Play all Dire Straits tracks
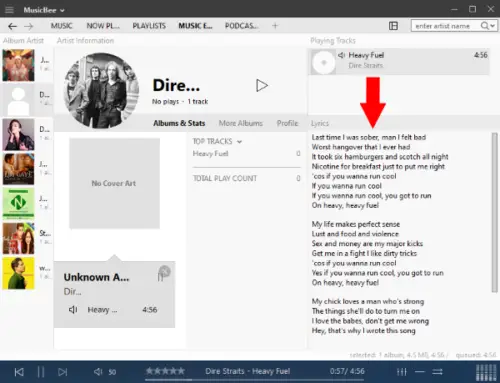500x383 pixels. [x=262, y=86]
